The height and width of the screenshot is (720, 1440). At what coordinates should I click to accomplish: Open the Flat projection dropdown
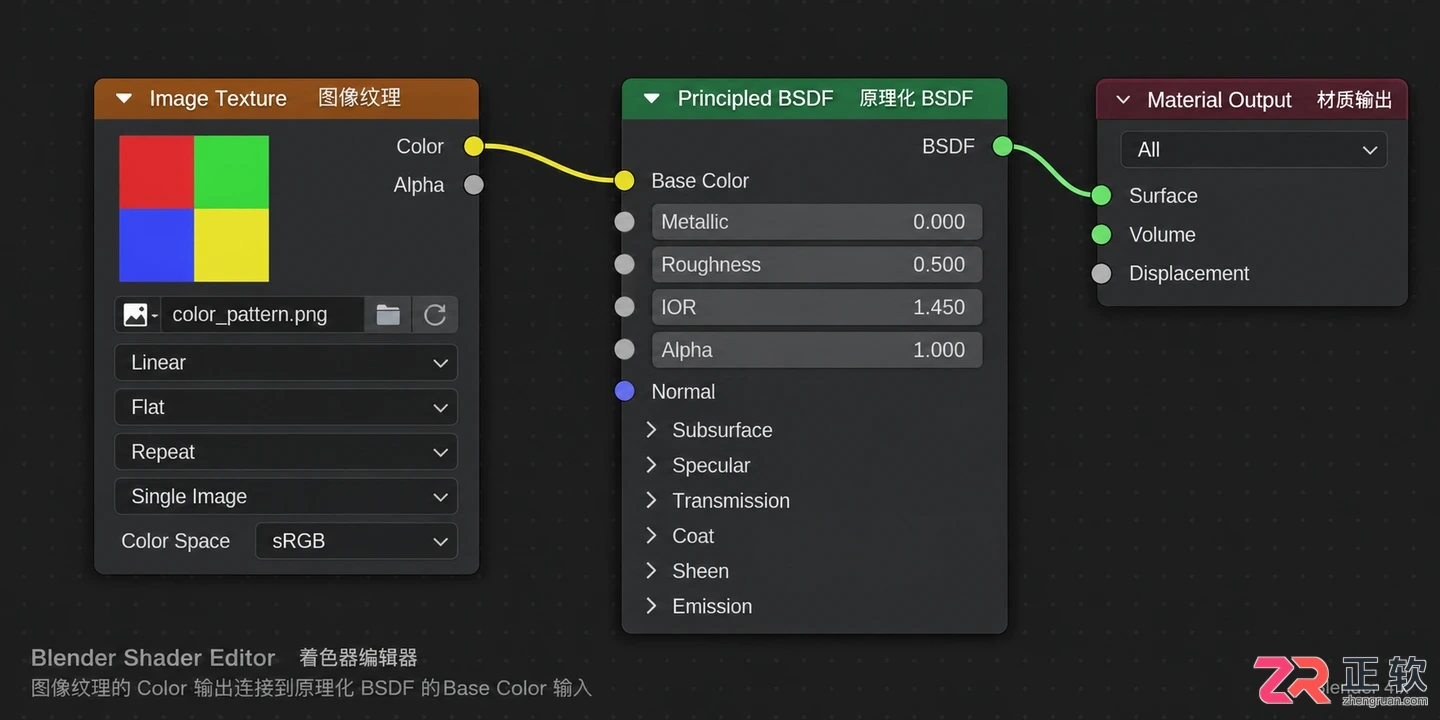pos(286,408)
